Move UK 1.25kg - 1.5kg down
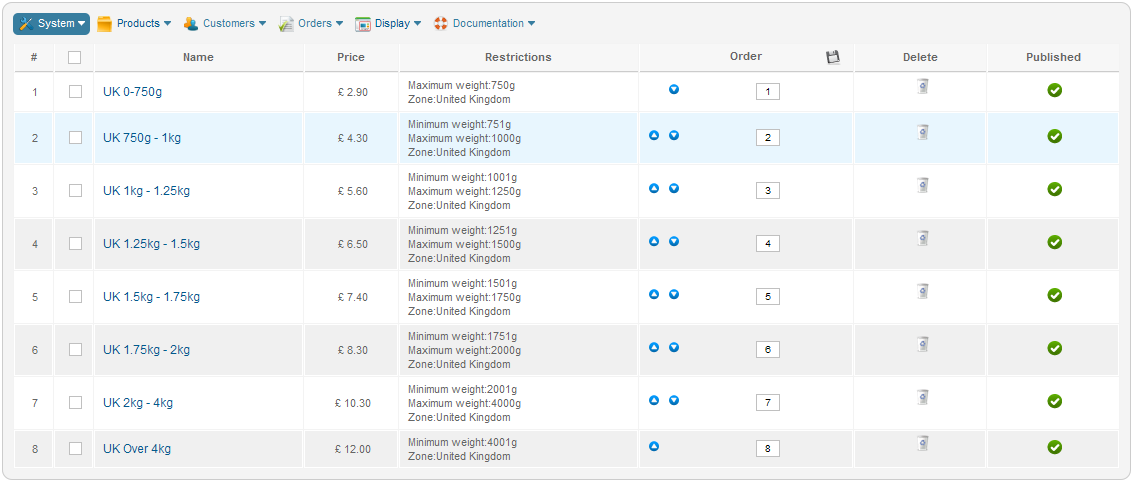 pos(673,241)
